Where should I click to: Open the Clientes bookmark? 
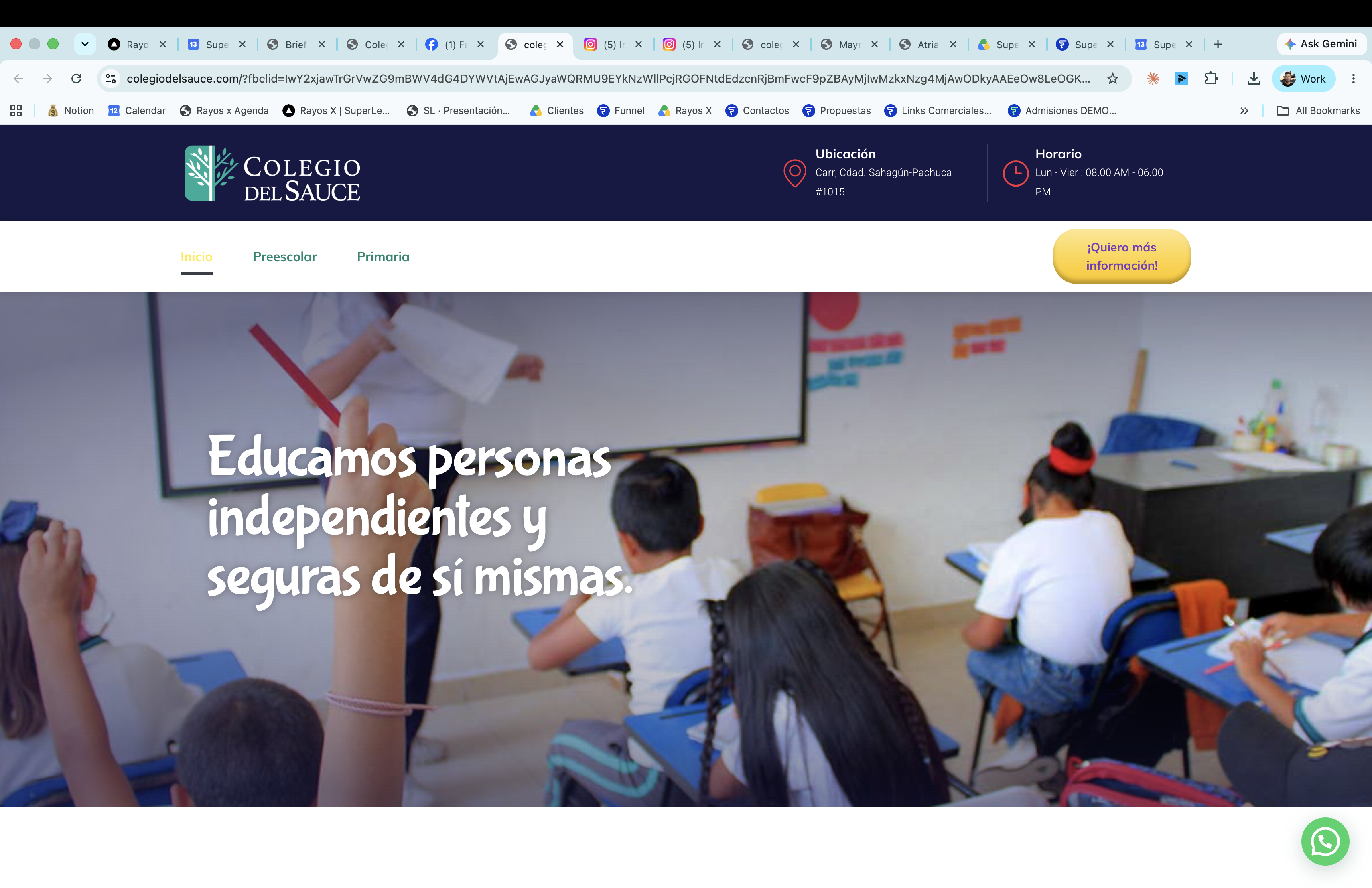pyautogui.click(x=557, y=111)
